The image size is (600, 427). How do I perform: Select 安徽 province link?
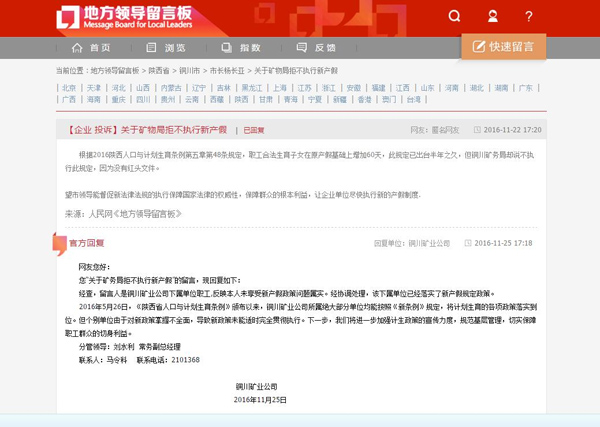click(x=354, y=88)
